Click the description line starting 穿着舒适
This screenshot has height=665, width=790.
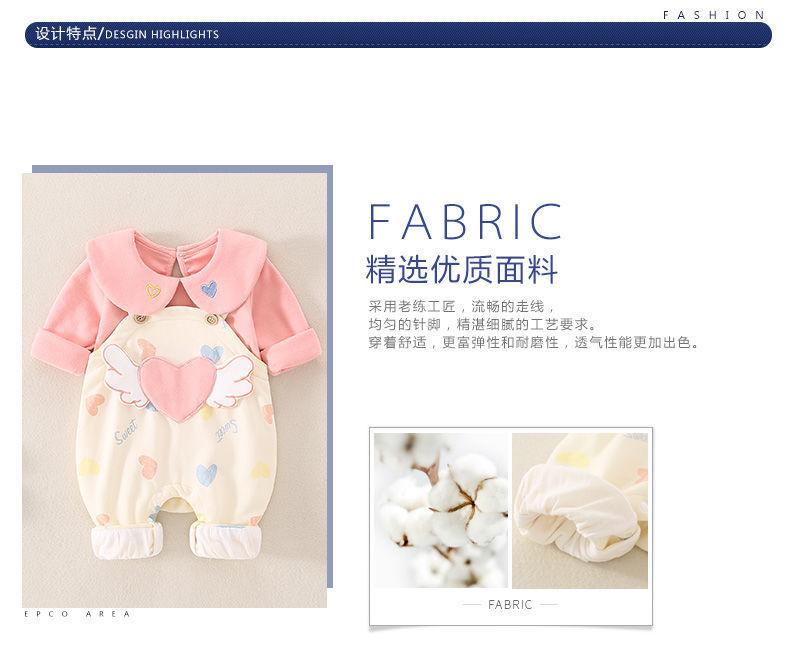pyautogui.click(x=532, y=343)
